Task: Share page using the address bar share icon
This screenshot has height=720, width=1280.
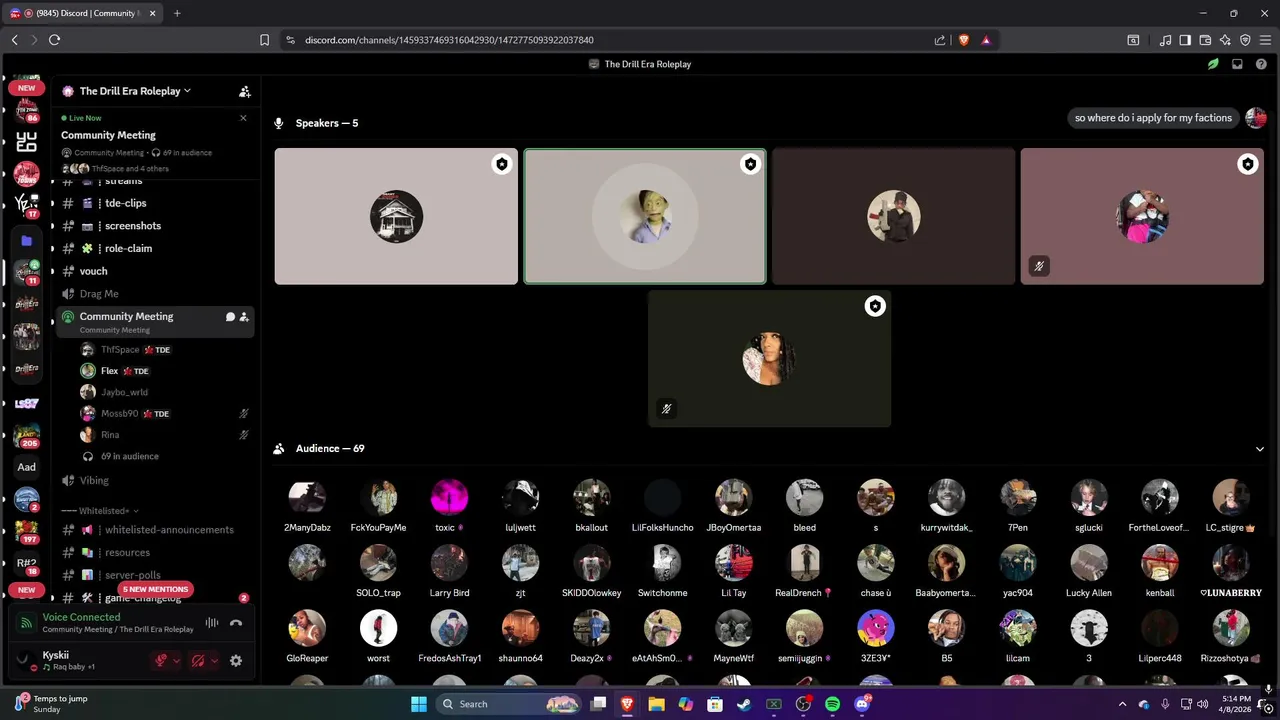Action: pos(940,40)
